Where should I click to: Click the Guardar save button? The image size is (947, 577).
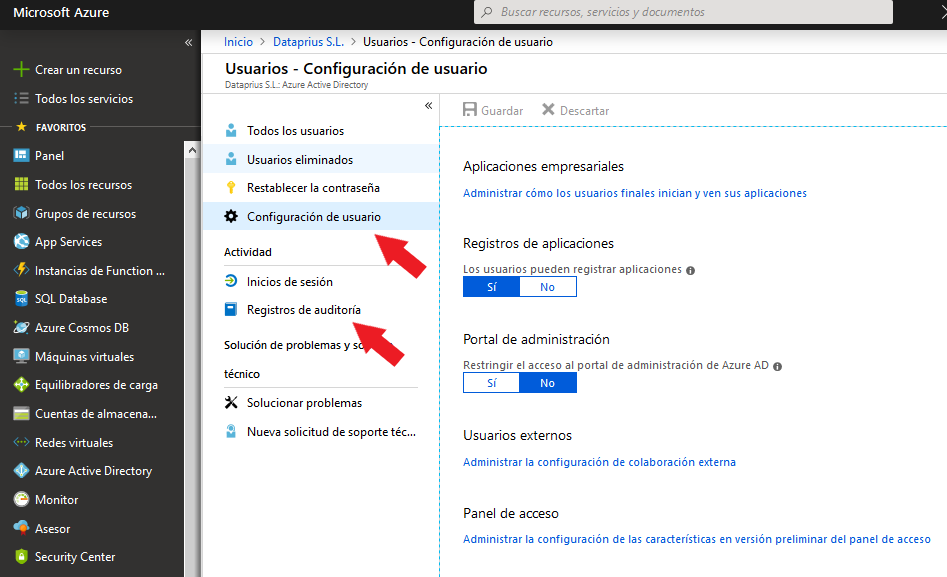pyautogui.click(x=493, y=110)
